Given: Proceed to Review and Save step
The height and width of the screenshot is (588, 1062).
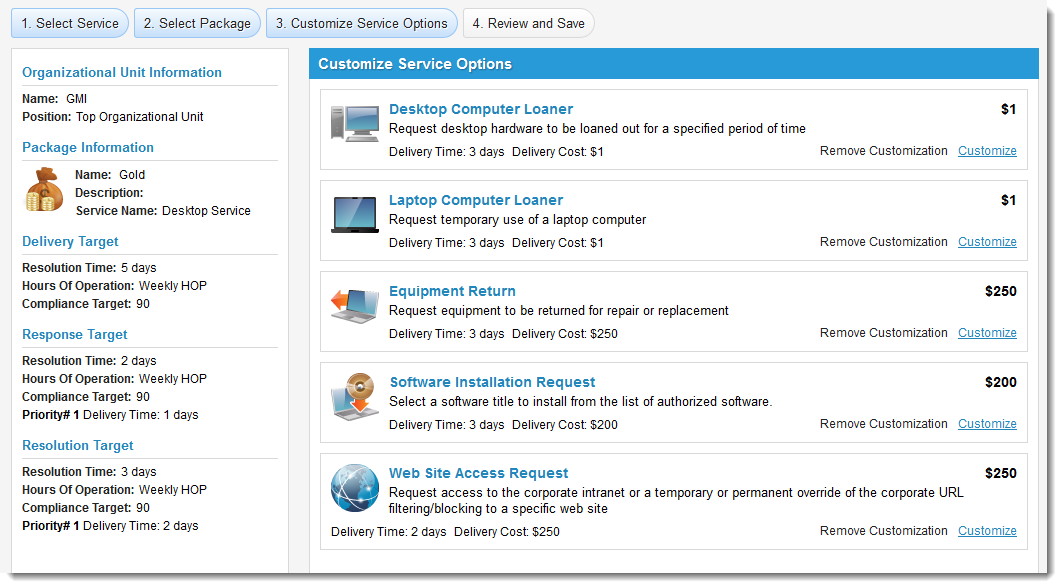Looking at the screenshot, I should (x=528, y=23).
